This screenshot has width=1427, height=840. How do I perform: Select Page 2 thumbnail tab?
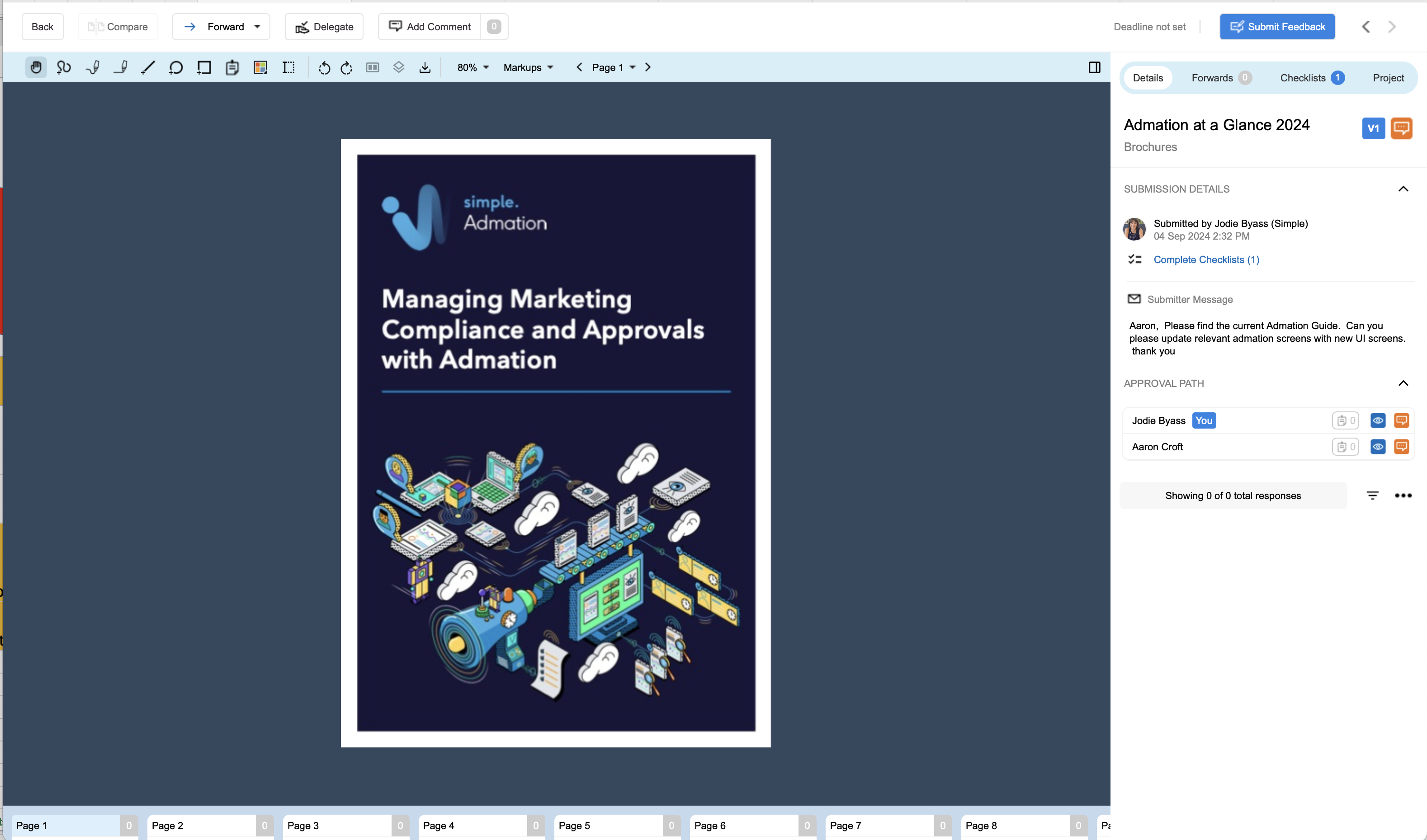coord(210,826)
